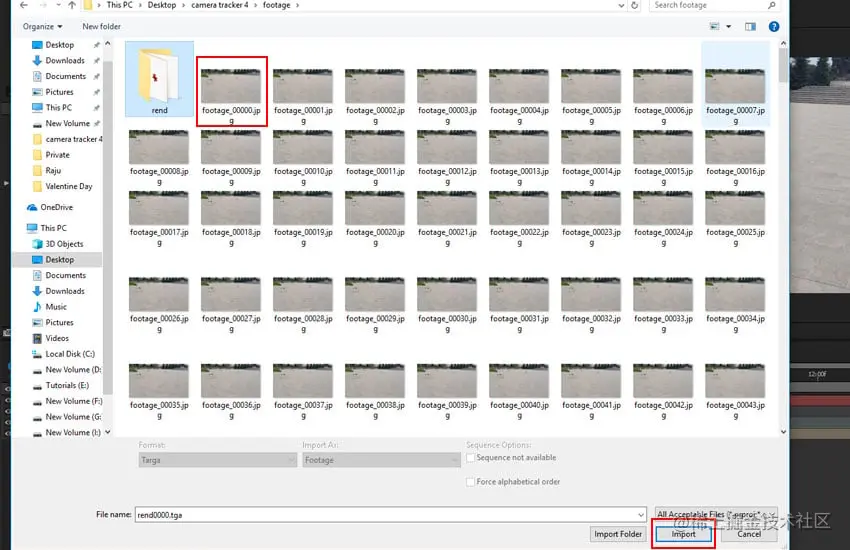The image size is (850, 550).
Task: Select the rend folder
Action: tap(159, 80)
